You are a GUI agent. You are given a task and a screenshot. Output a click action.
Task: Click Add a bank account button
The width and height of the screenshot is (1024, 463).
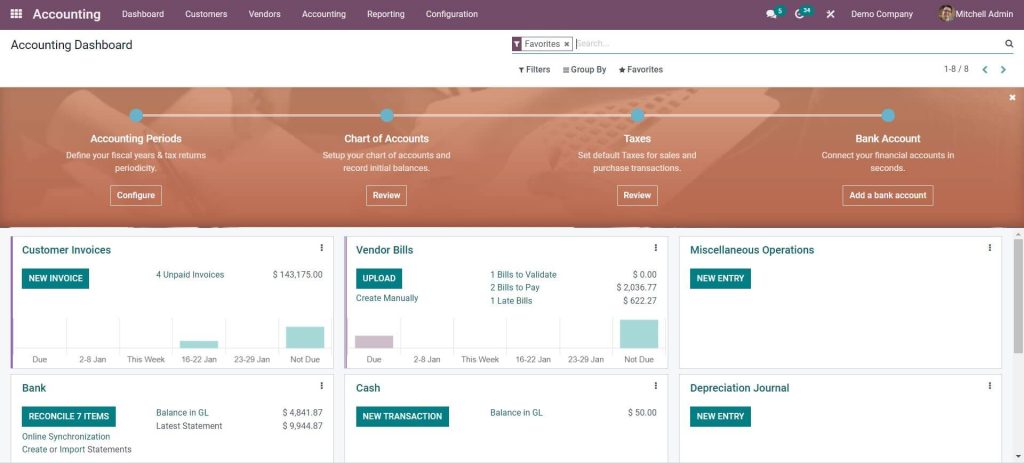coord(888,195)
